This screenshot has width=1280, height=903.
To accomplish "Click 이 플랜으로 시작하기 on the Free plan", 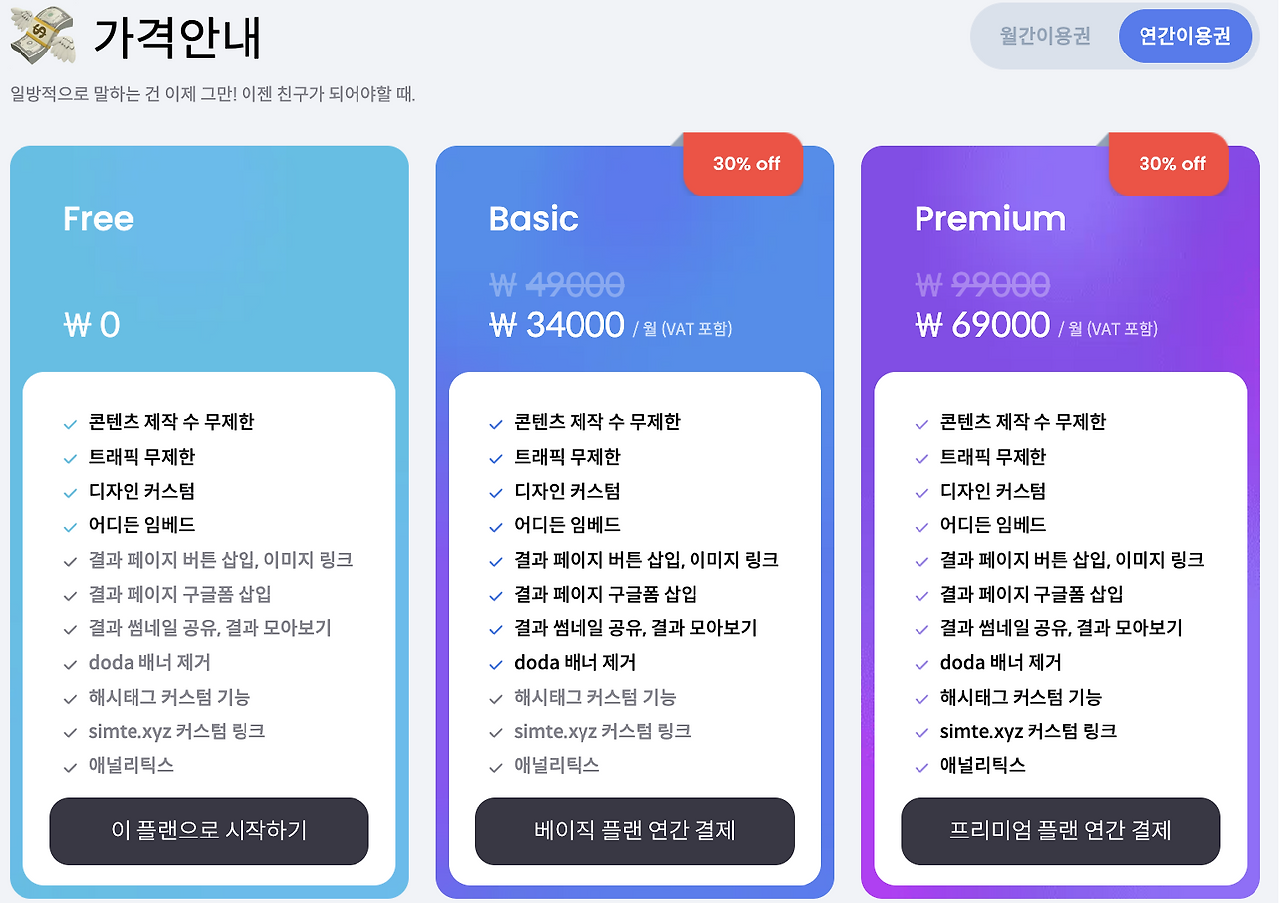I will (x=208, y=831).
